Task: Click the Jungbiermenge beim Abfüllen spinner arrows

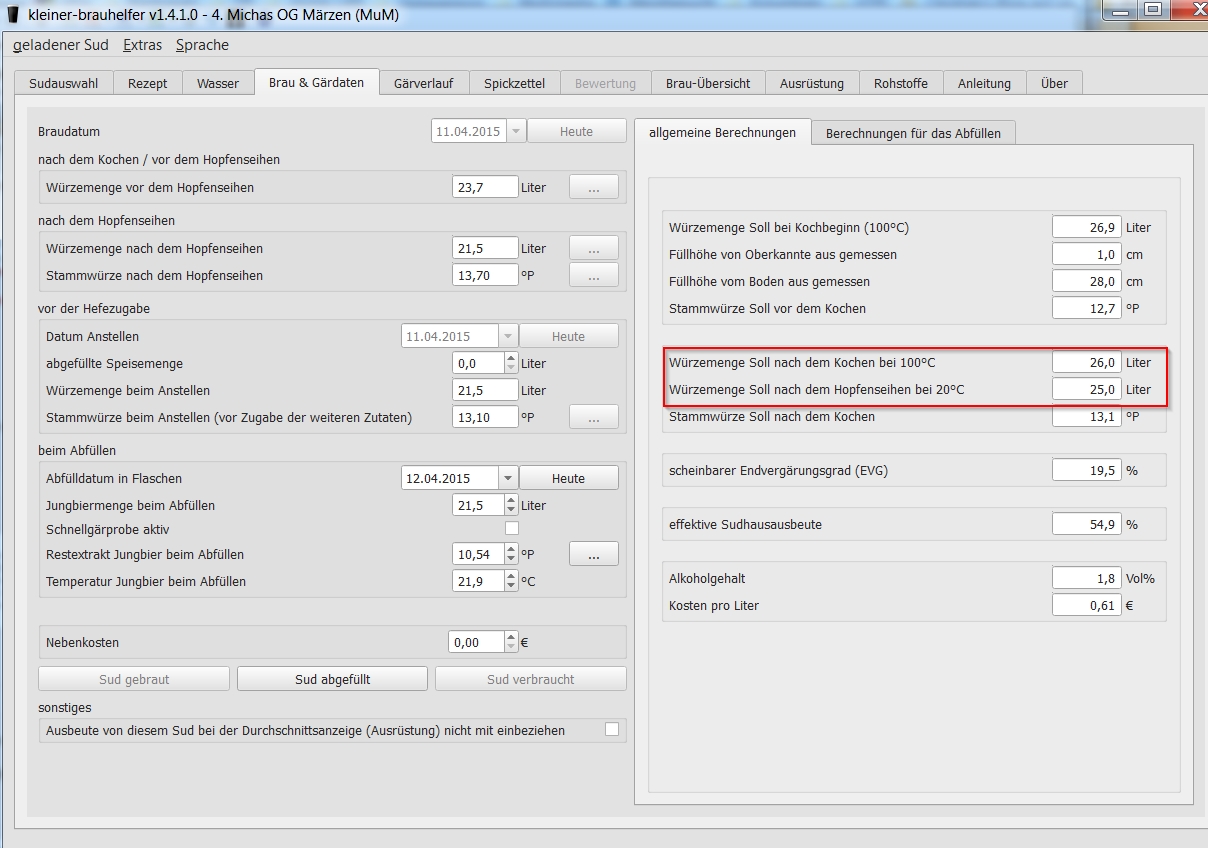Action: (511, 505)
